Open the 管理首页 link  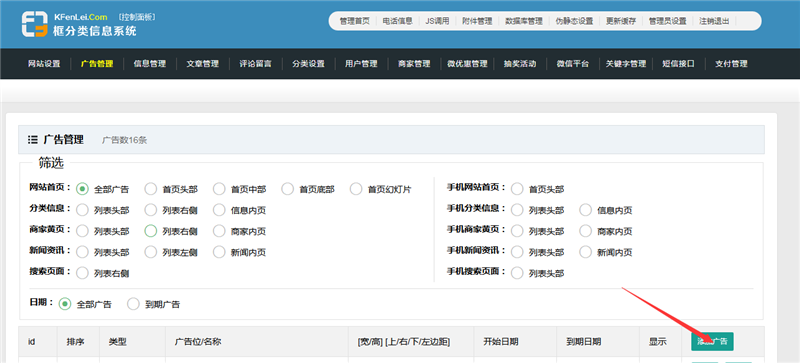[x=355, y=21]
